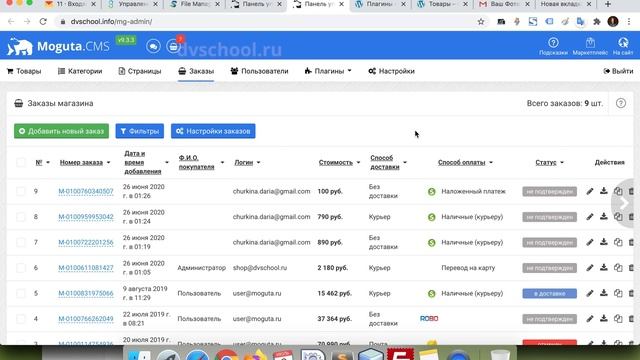Open a new browser tab with plus

pyautogui.click(x=608, y=4)
